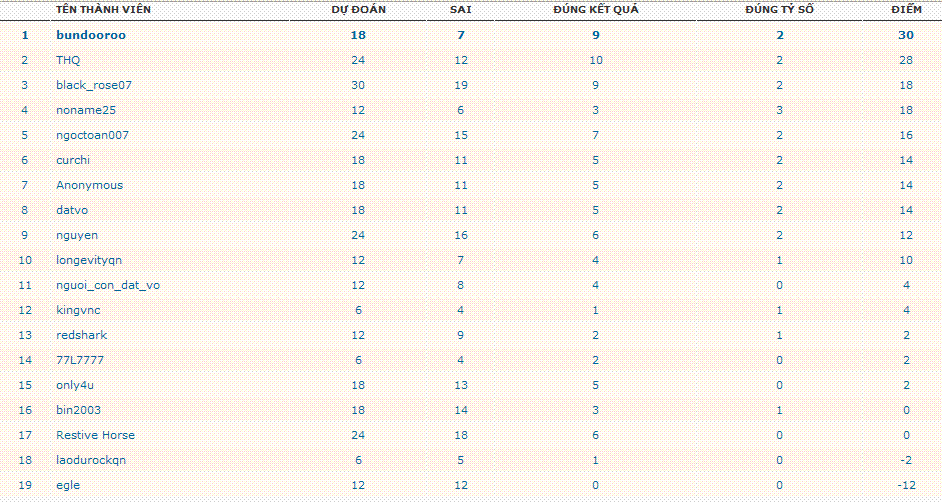Select bundooroo's score of 30
942x503 pixels.
pyautogui.click(x=906, y=35)
